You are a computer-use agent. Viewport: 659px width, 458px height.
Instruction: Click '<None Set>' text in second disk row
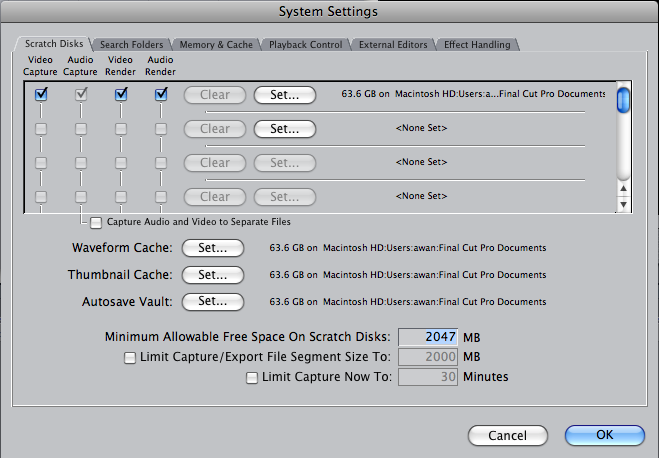click(421, 128)
